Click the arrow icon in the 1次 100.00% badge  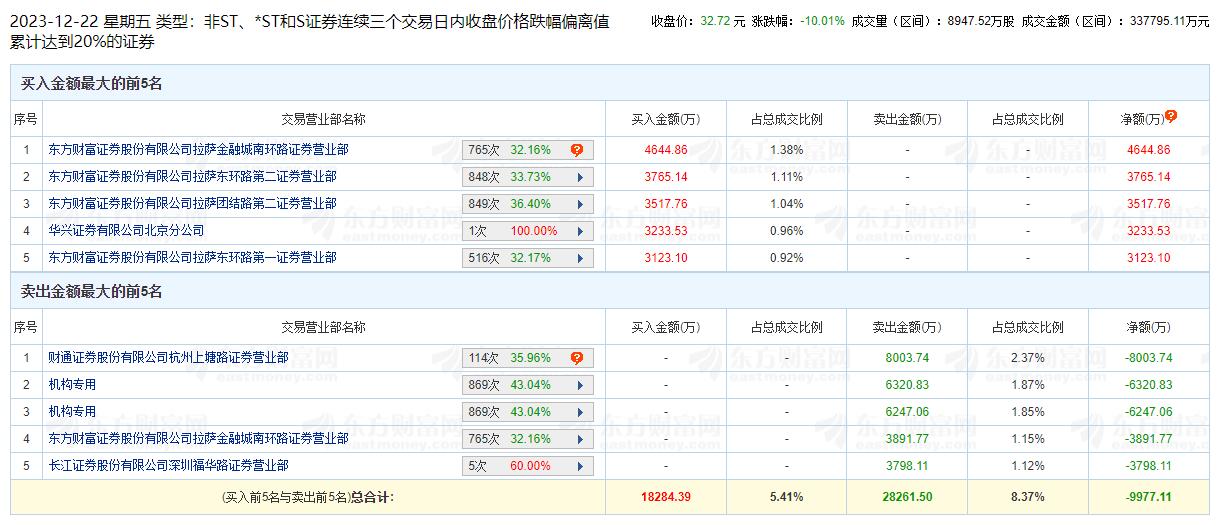point(579,231)
